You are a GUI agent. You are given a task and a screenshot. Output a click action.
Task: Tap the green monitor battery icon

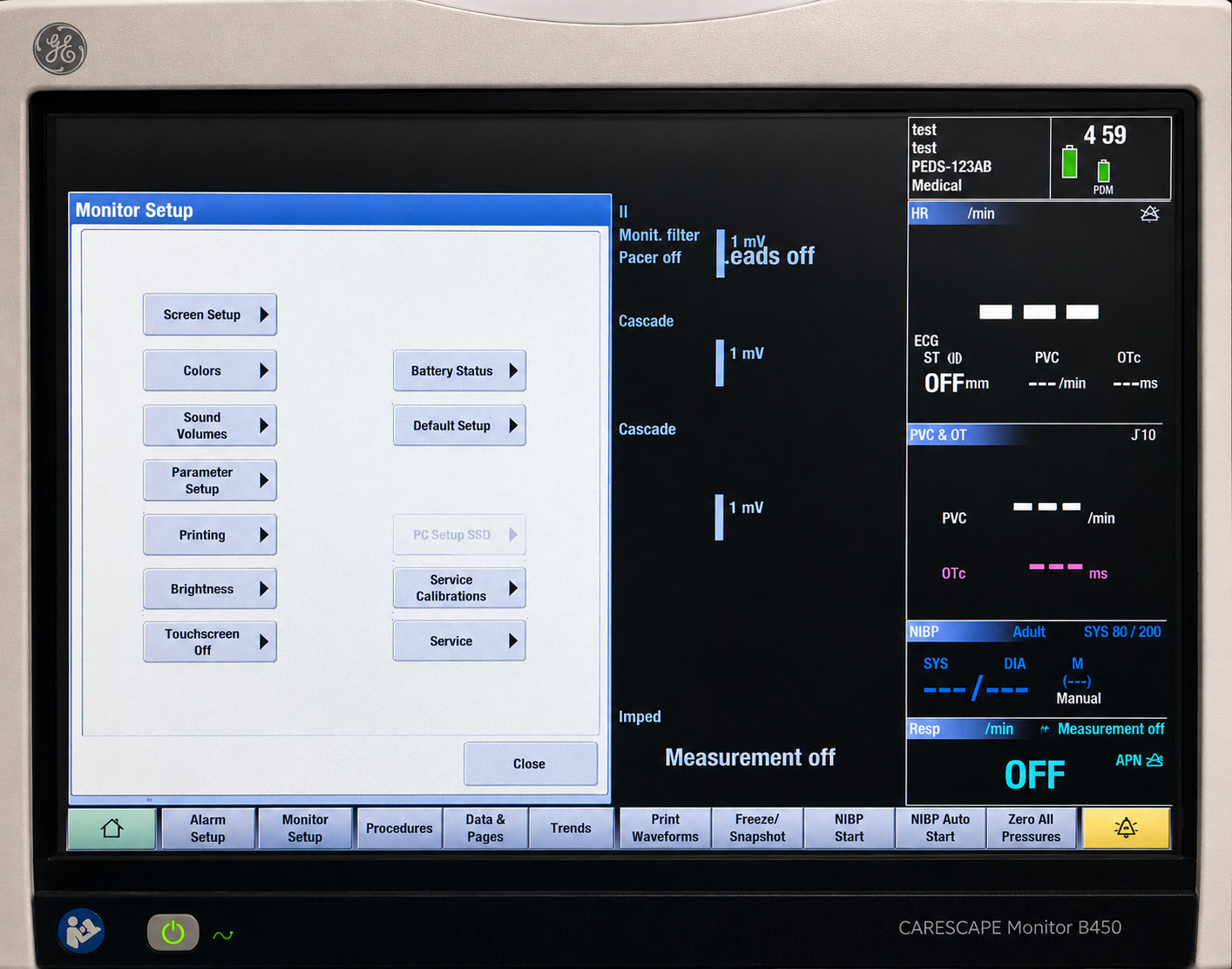(1069, 162)
